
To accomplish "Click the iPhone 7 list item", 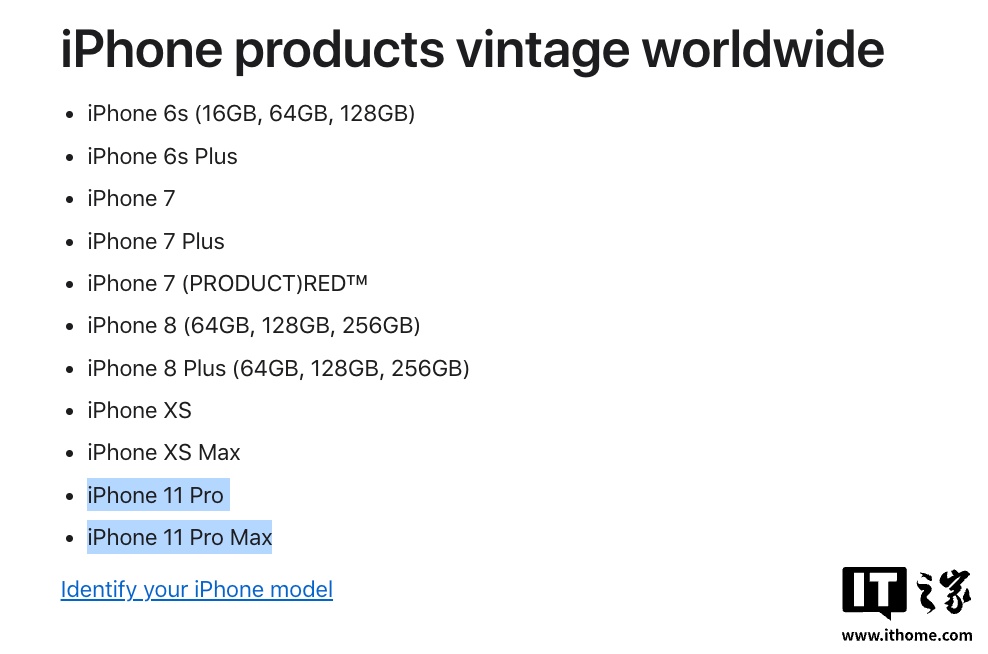I will 131,198.
